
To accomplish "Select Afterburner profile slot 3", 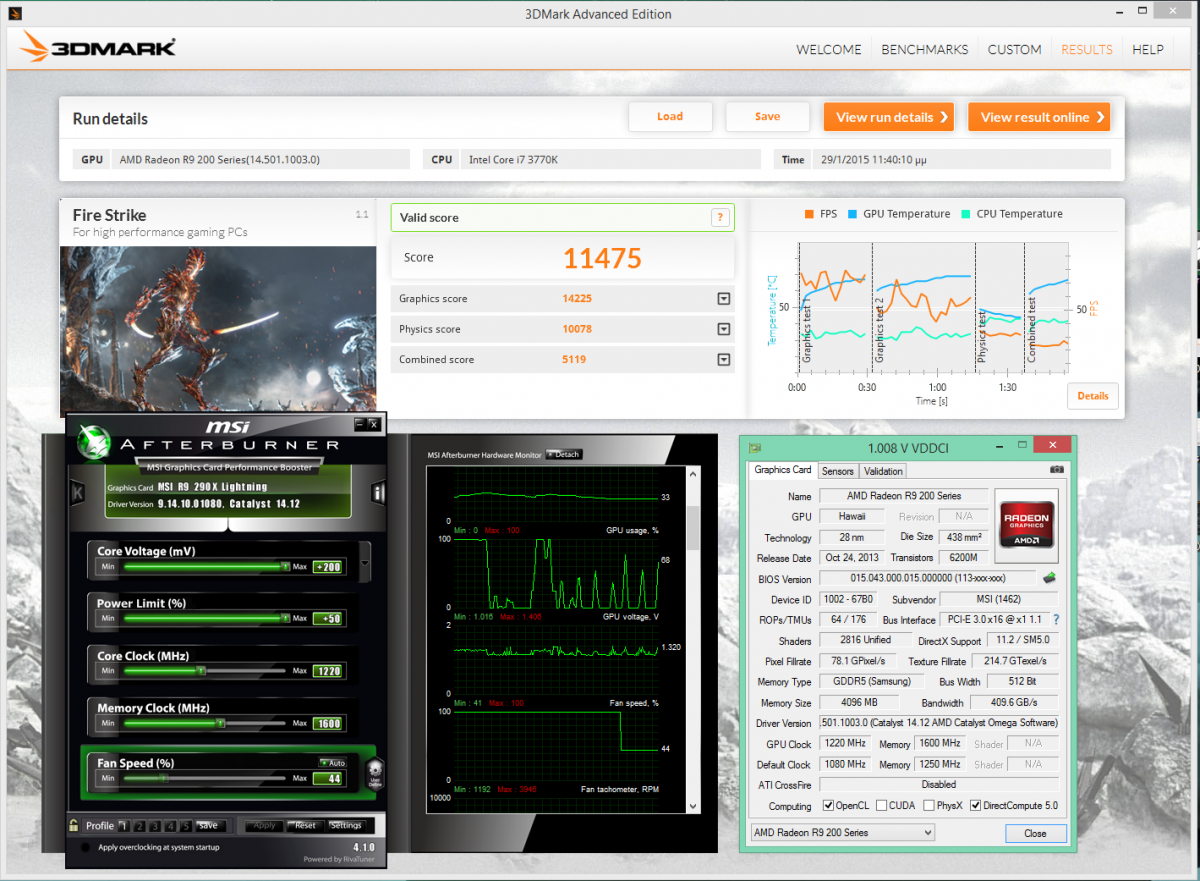I will tap(155, 826).
